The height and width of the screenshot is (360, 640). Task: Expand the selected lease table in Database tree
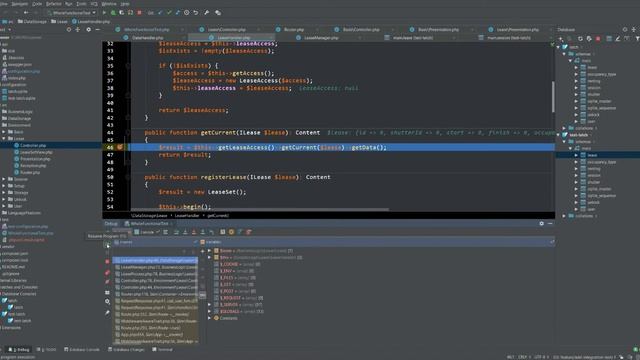(x=576, y=155)
